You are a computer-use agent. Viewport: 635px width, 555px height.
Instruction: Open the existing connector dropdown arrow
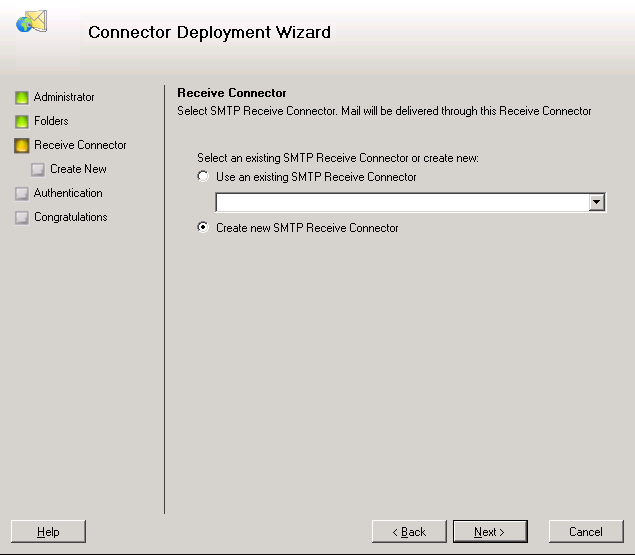(597, 202)
